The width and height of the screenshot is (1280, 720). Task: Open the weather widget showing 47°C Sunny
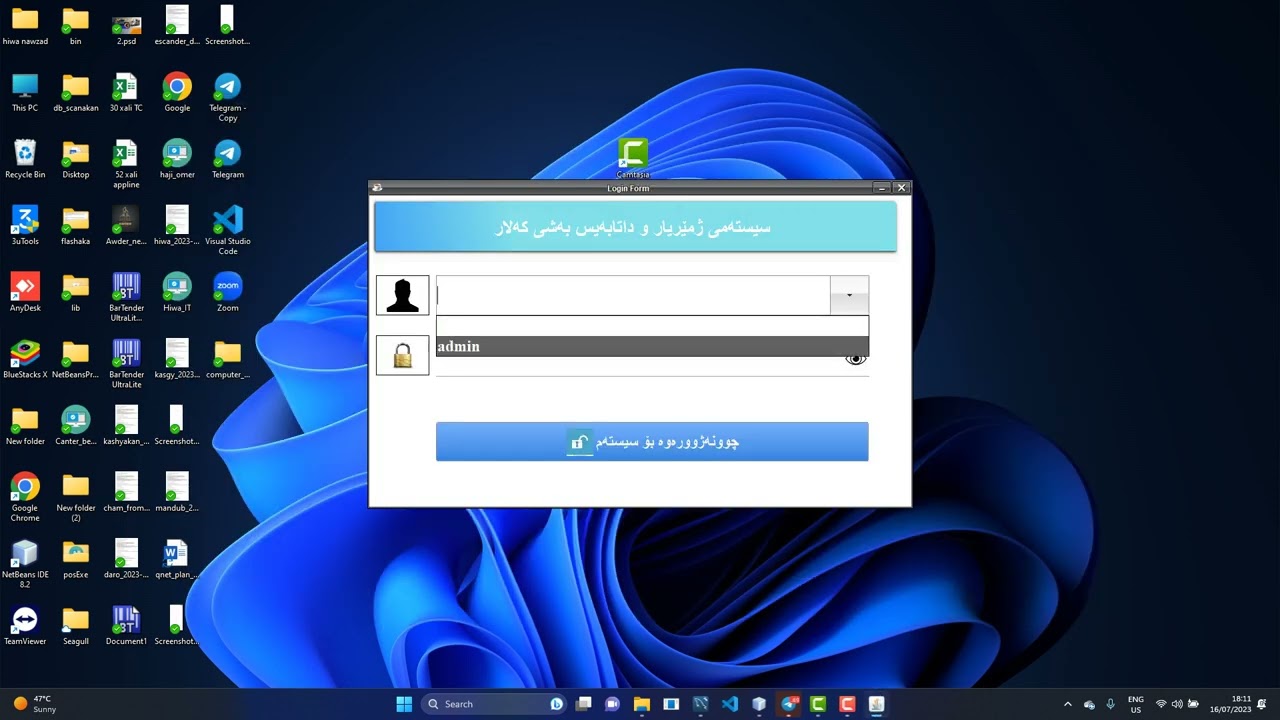[x=35, y=704]
